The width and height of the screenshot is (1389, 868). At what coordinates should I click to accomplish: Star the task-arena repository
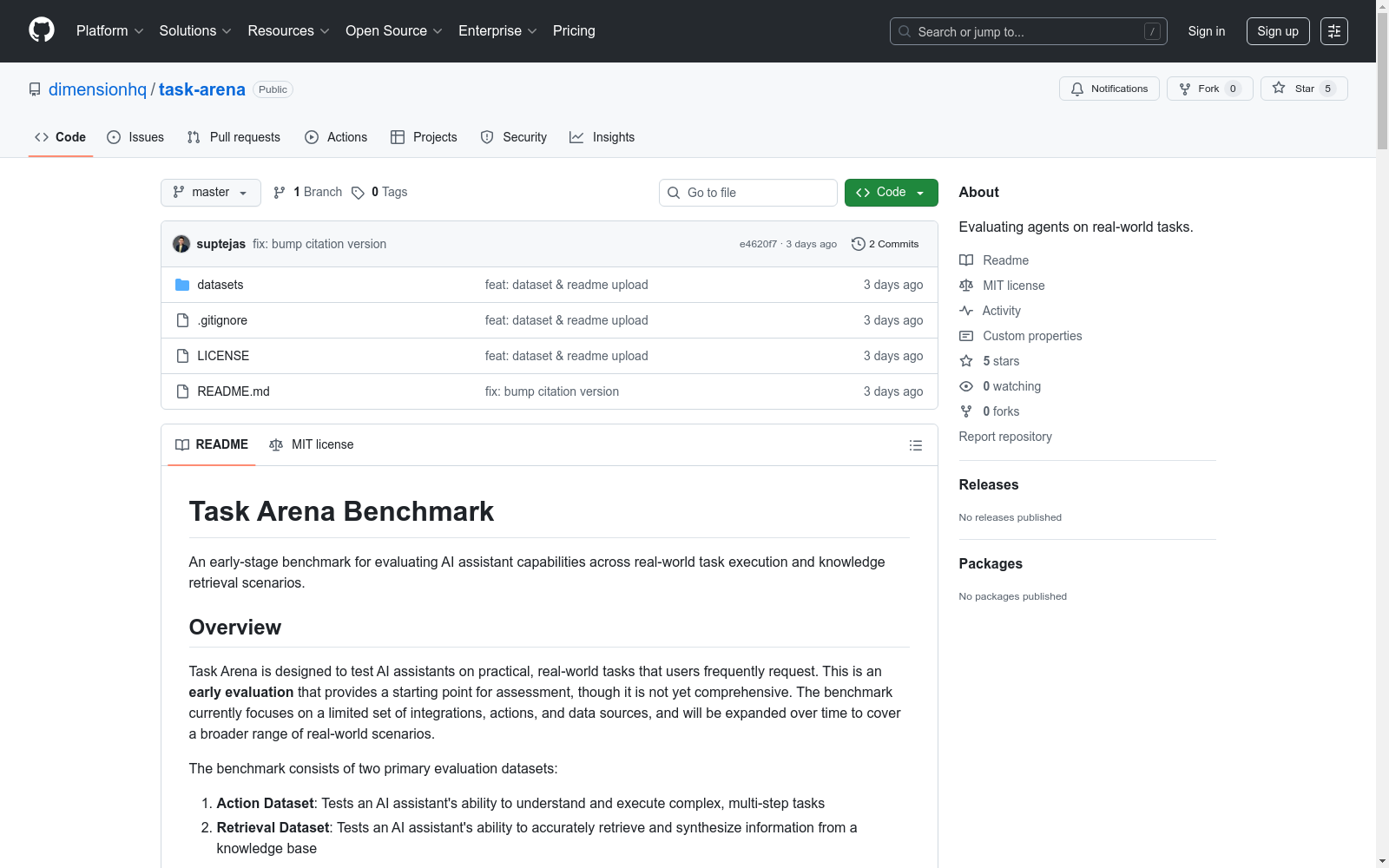click(x=1303, y=89)
